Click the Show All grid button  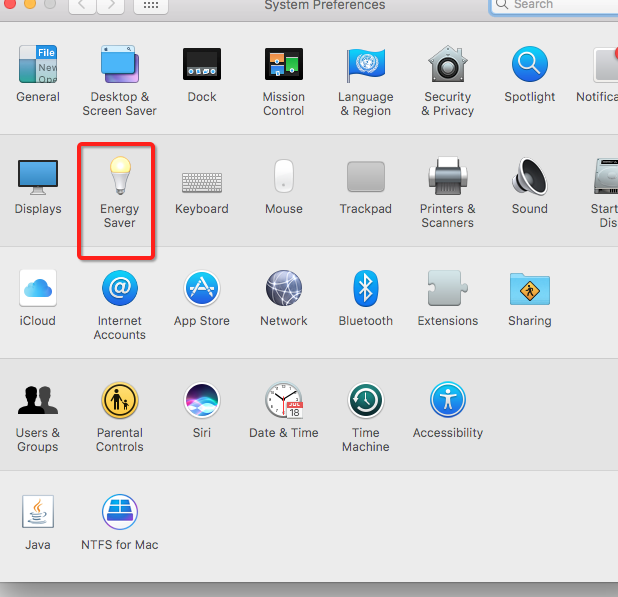click(151, 6)
